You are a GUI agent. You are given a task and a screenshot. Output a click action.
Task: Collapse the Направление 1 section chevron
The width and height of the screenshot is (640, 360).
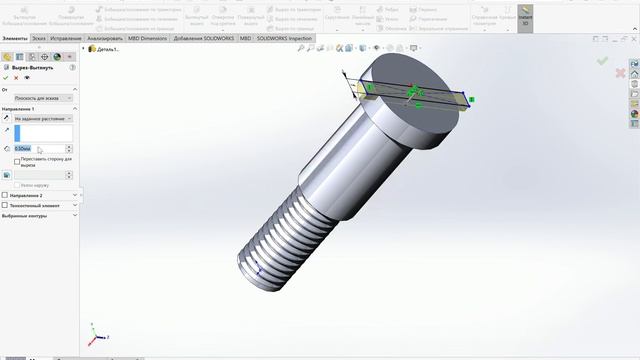pos(75,109)
